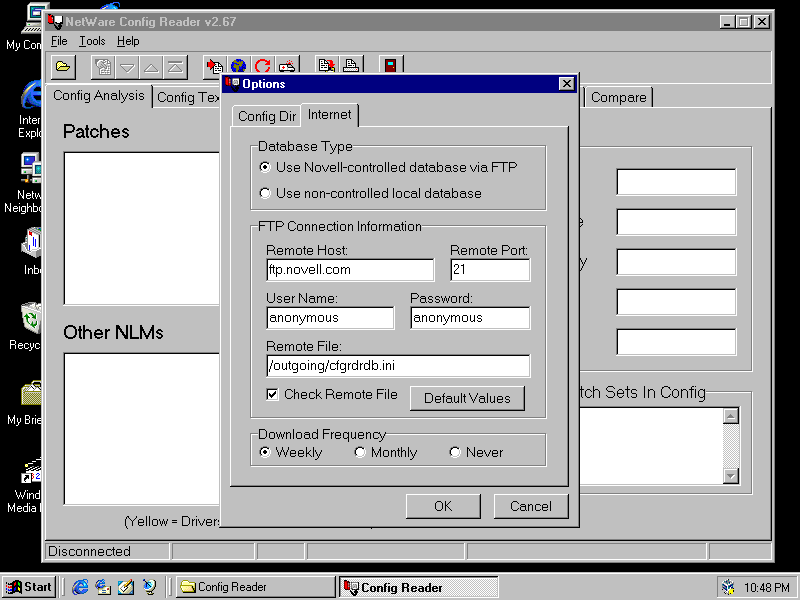The height and width of the screenshot is (600, 800).
Task: Click the red circular refresh arrow icon
Action: point(262,66)
